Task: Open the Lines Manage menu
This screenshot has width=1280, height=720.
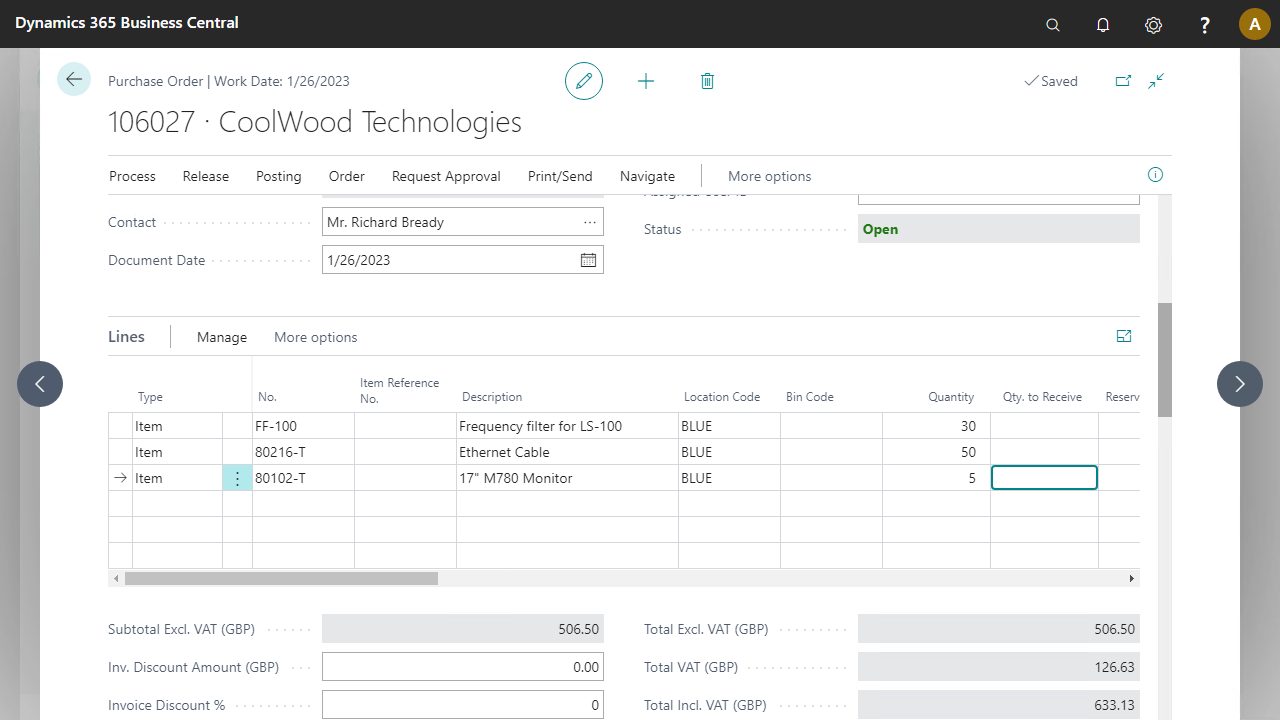Action: 222,337
